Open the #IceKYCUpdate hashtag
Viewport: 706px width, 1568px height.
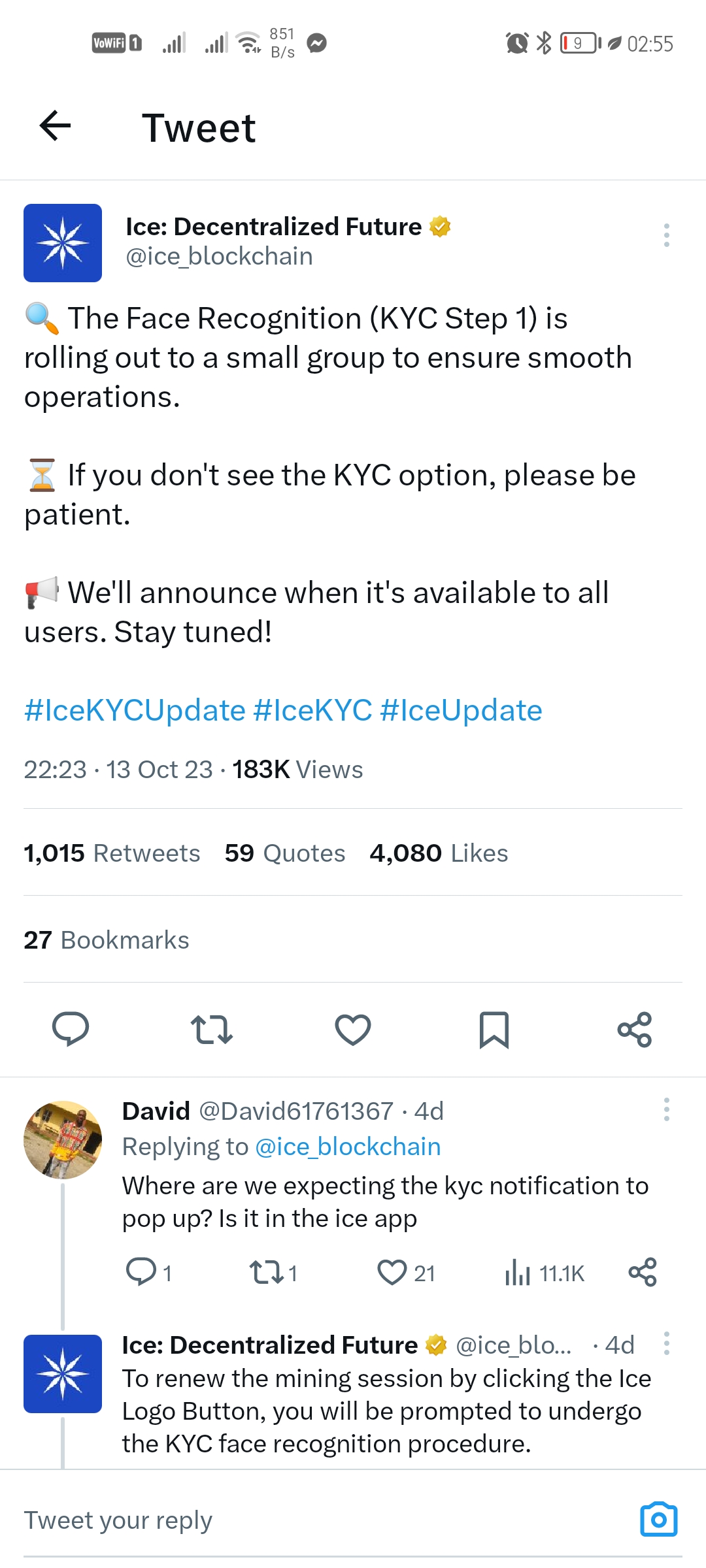click(x=135, y=710)
